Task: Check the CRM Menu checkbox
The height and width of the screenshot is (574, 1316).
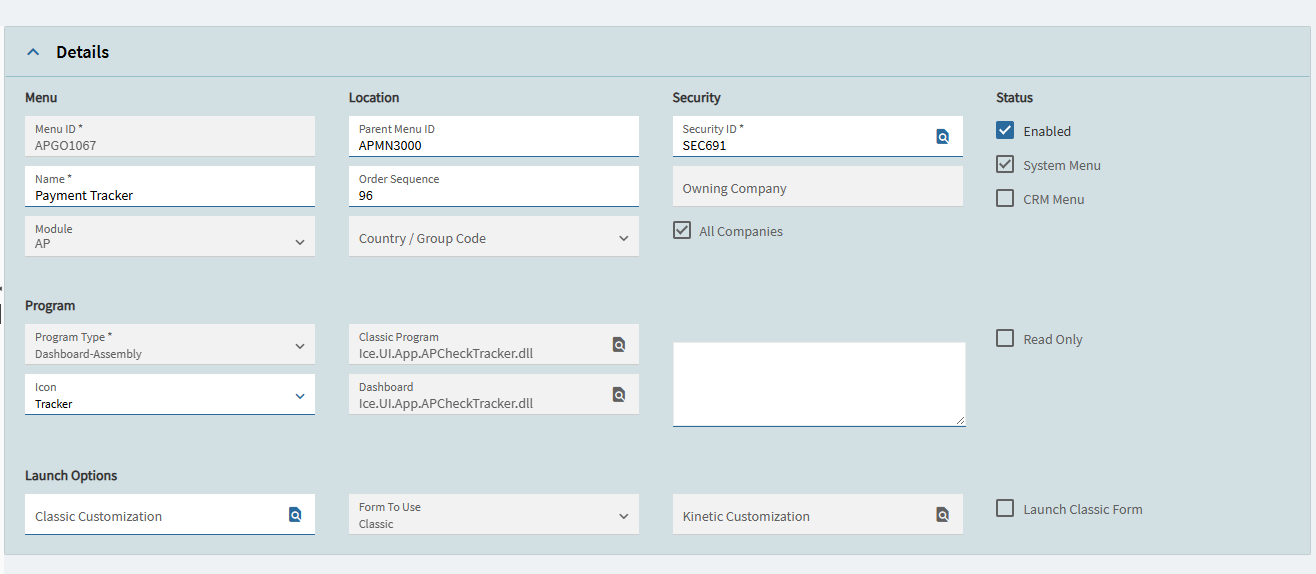Action: pos(1005,198)
